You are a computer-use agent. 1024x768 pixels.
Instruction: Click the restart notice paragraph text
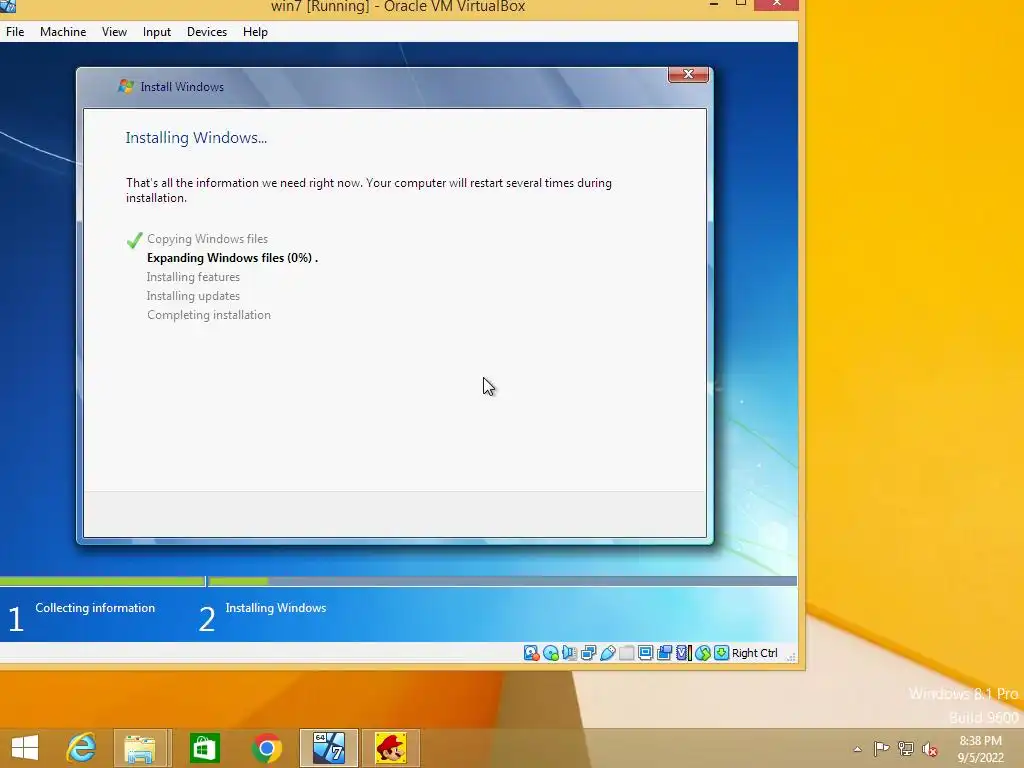coord(369,190)
